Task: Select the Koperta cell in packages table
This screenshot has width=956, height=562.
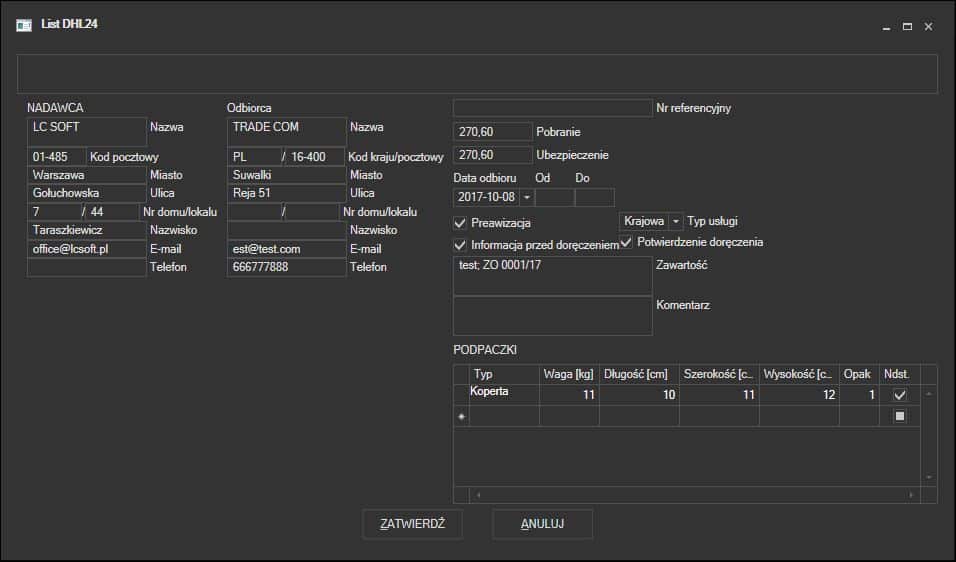Action: [x=504, y=394]
